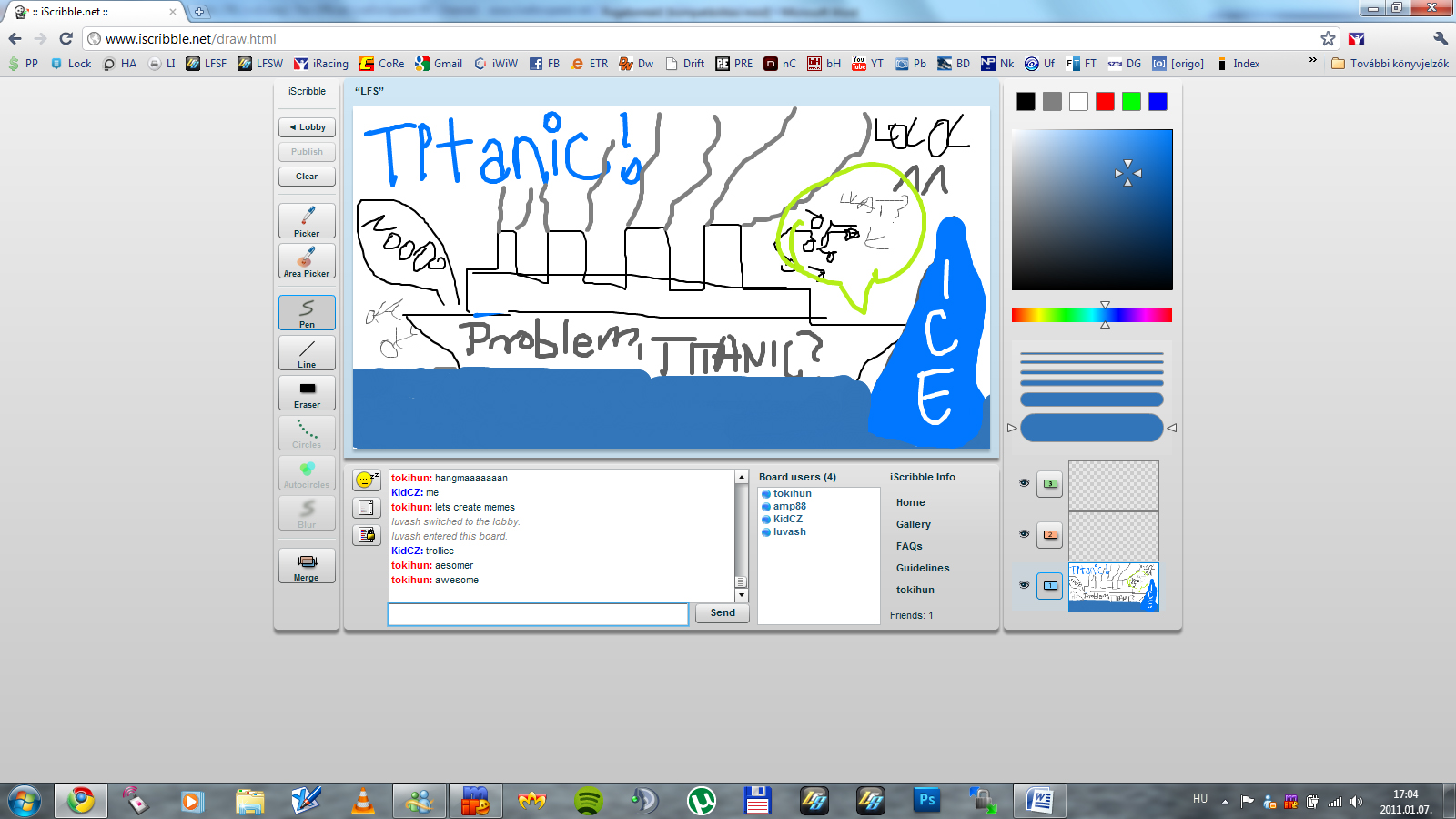Choose the Pen drawing tool
Image resolution: width=1456 pixels, height=819 pixels.
(307, 312)
